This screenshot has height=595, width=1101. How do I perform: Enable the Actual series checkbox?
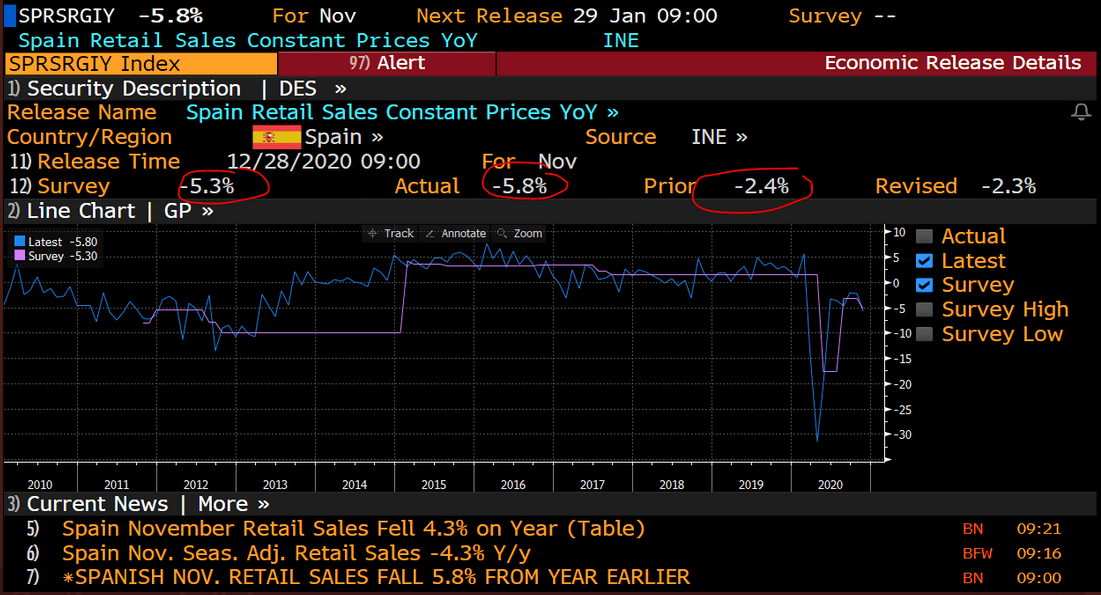924,237
